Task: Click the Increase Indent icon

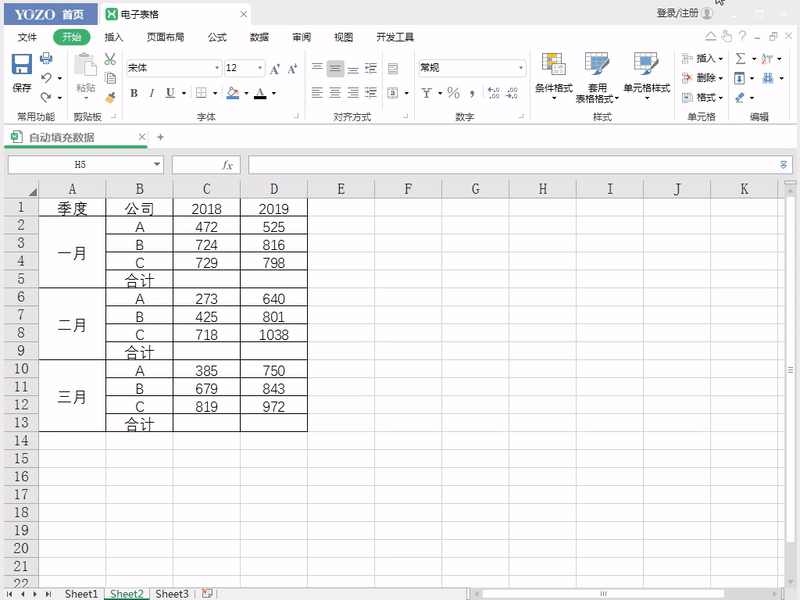Action: tap(371, 92)
